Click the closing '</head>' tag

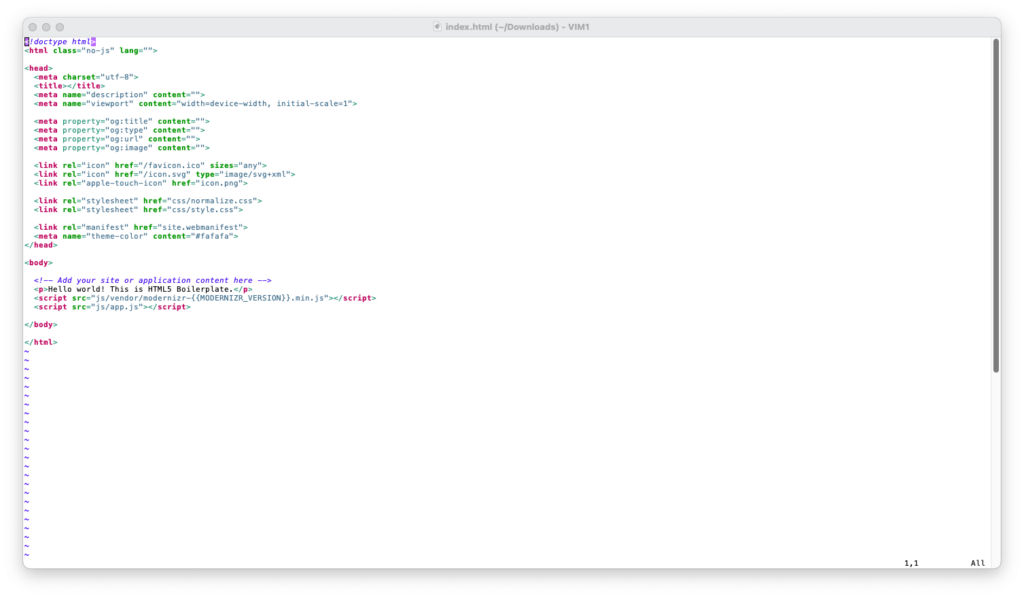coord(41,245)
